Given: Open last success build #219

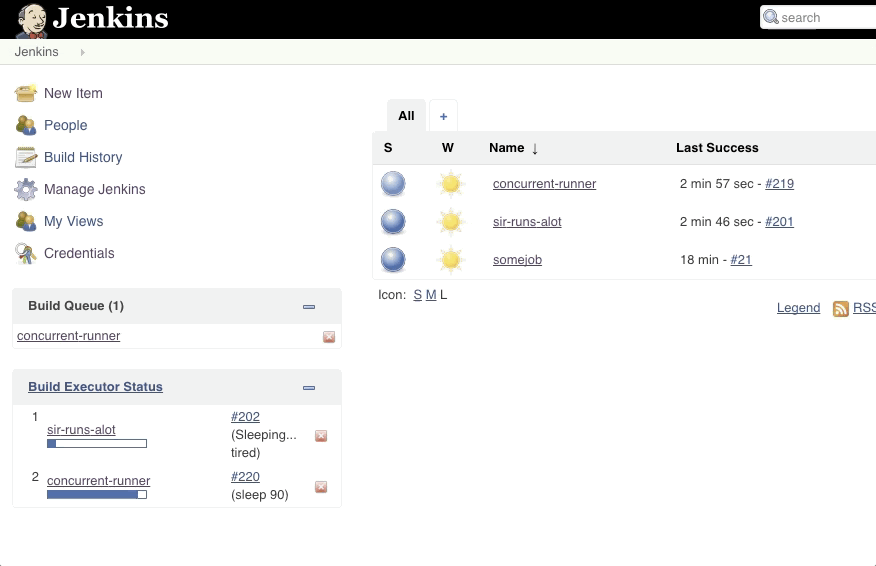Looking at the screenshot, I should [779, 184].
